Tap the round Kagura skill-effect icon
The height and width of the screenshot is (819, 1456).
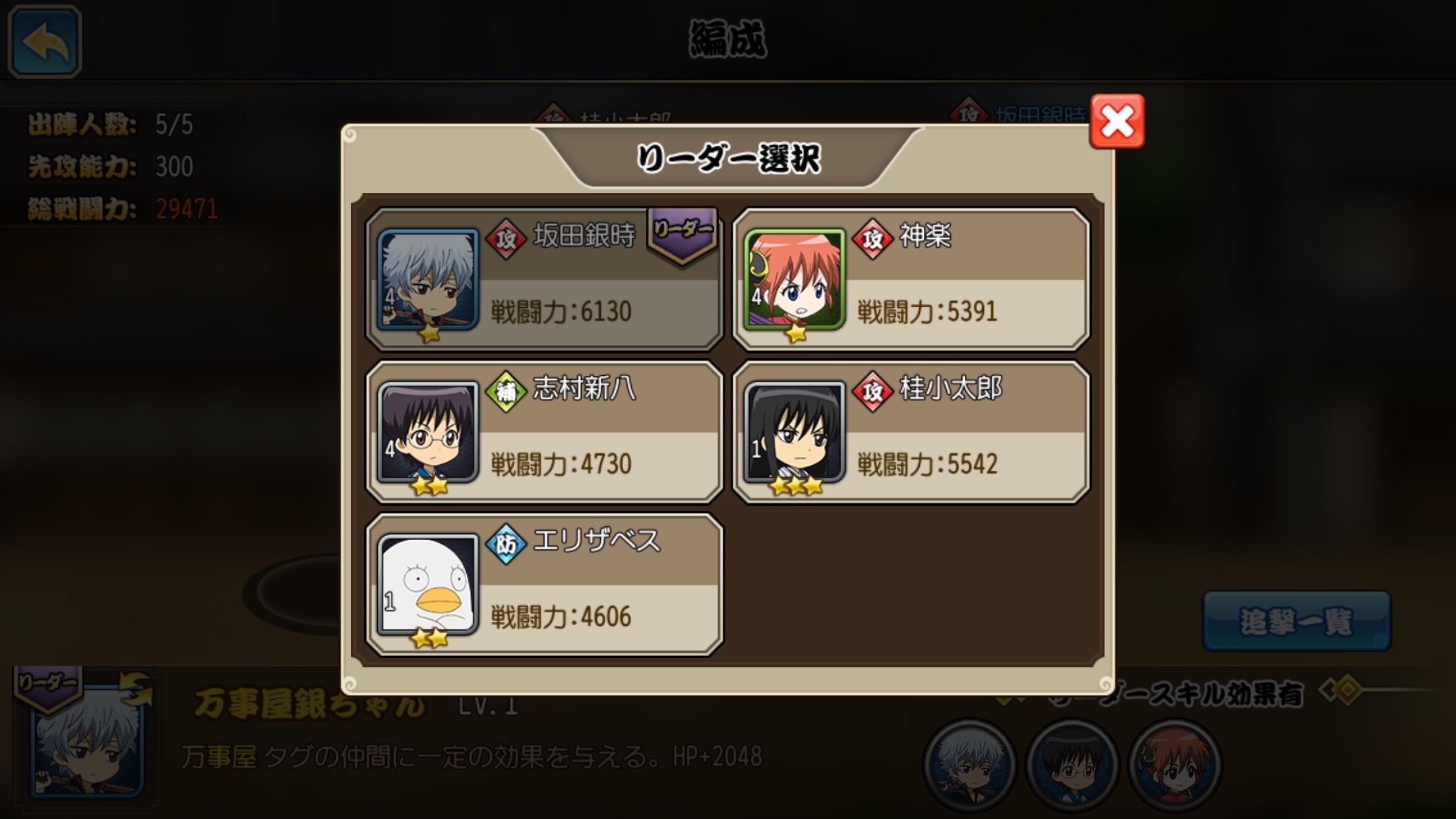tap(1175, 765)
